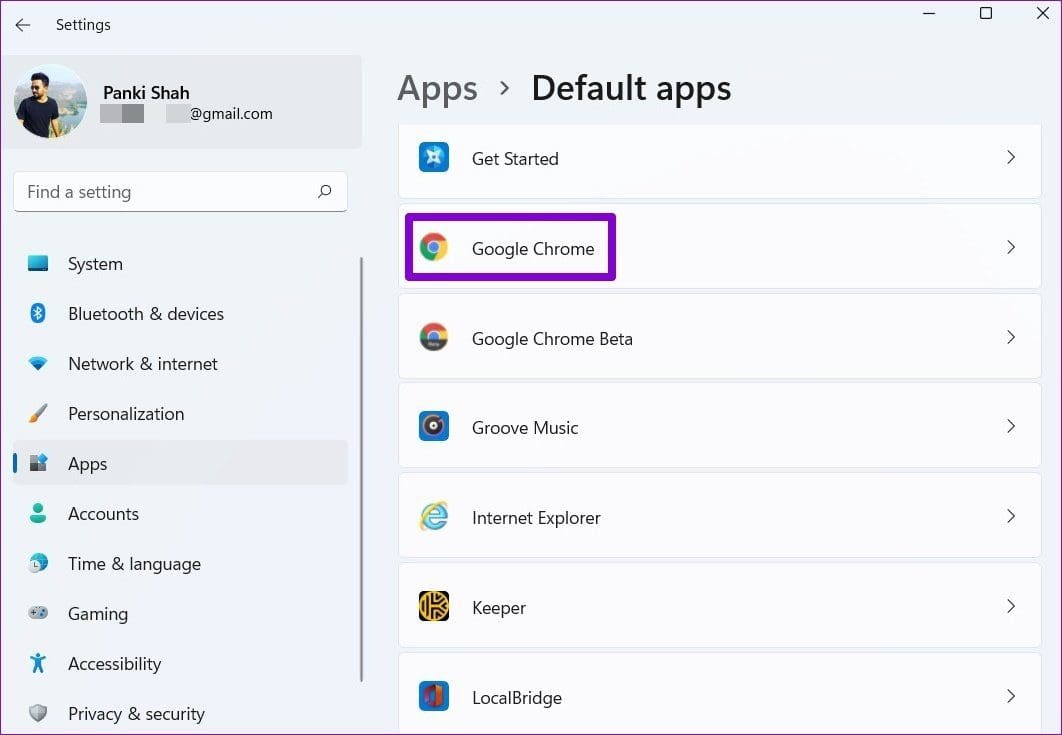Image resolution: width=1062 pixels, height=735 pixels.
Task: Open the Google Chrome Beta text label
Action: click(552, 339)
